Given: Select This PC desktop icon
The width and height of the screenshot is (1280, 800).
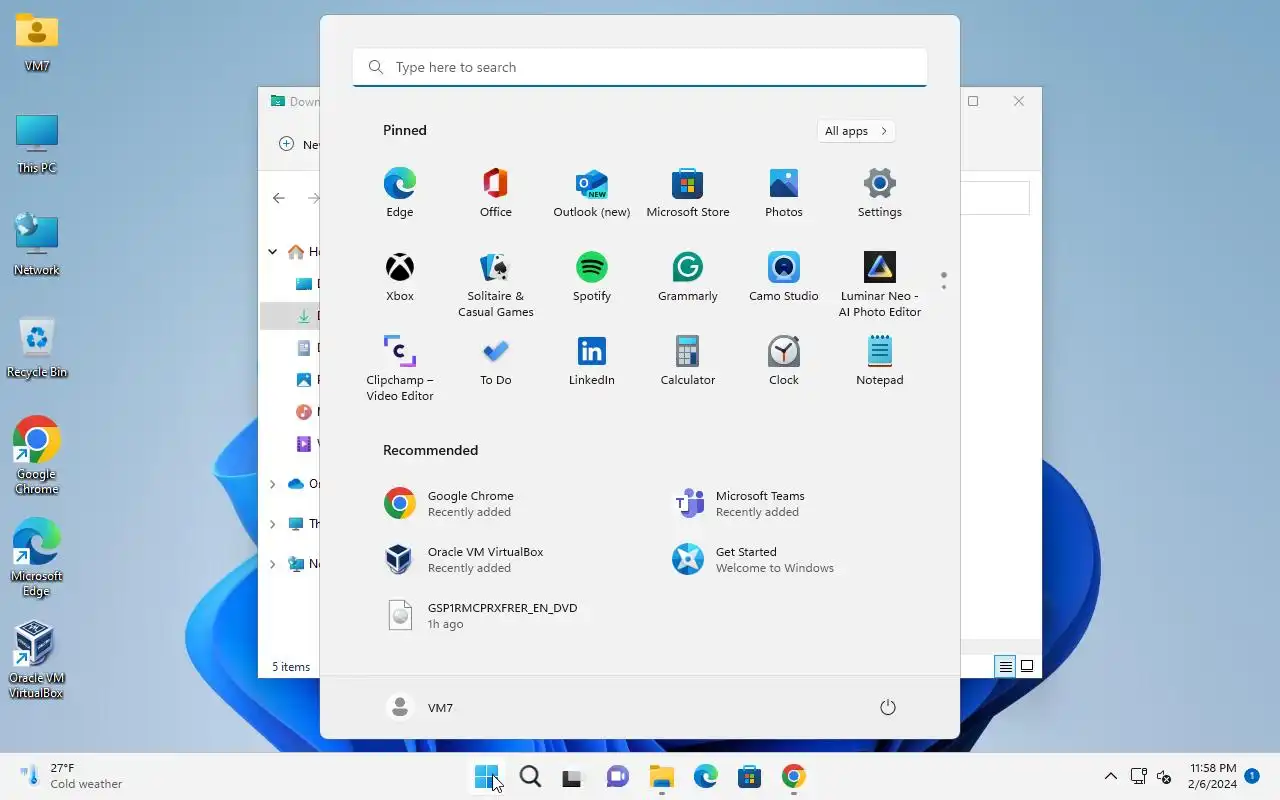Looking at the screenshot, I should click(x=37, y=144).
